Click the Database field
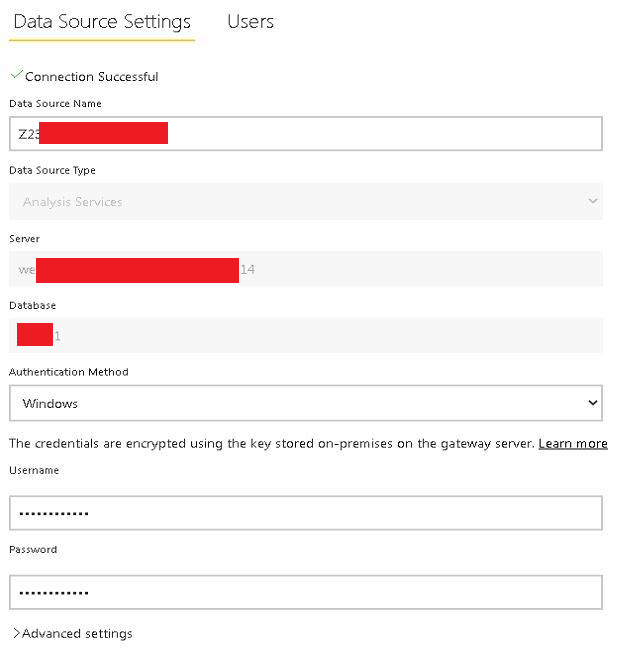The image size is (643, 659). 306,335
